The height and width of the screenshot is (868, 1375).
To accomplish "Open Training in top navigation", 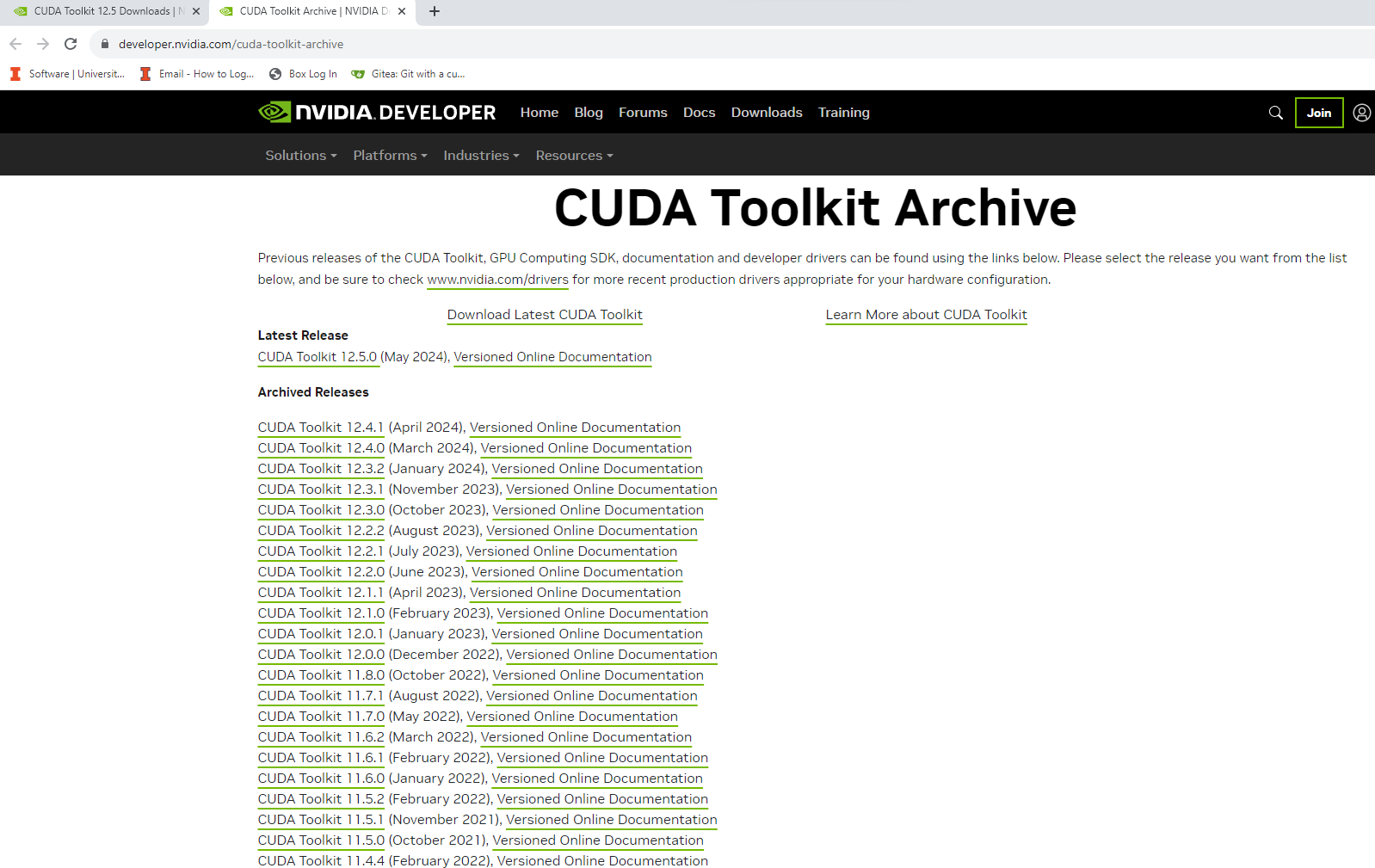I will (844, 113).
